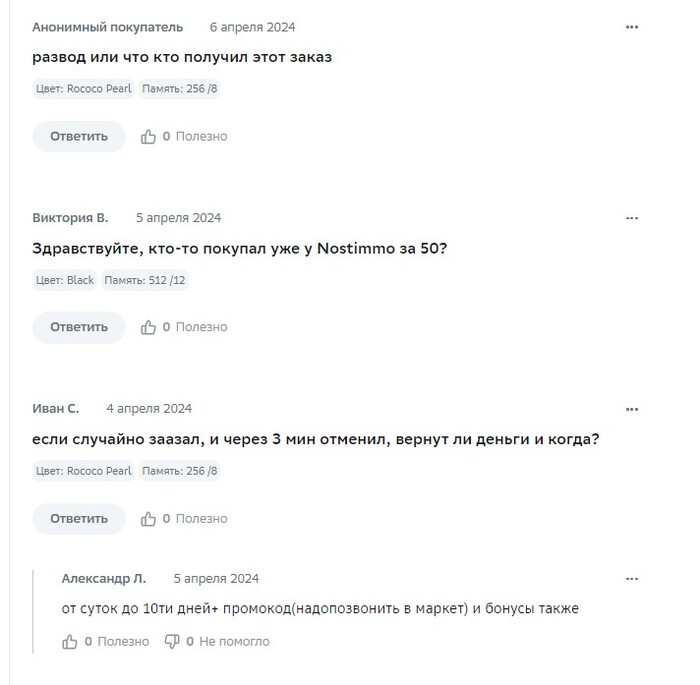Click Ответить under Виктория В. question
The image size is (700, 685).
(x=79, y=327)
